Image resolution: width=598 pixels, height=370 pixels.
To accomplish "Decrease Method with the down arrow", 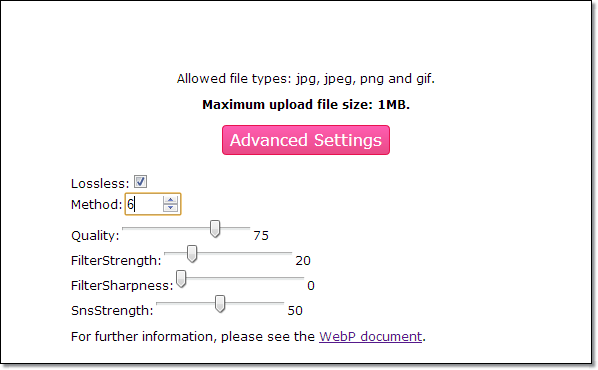I will pos(170,208).
